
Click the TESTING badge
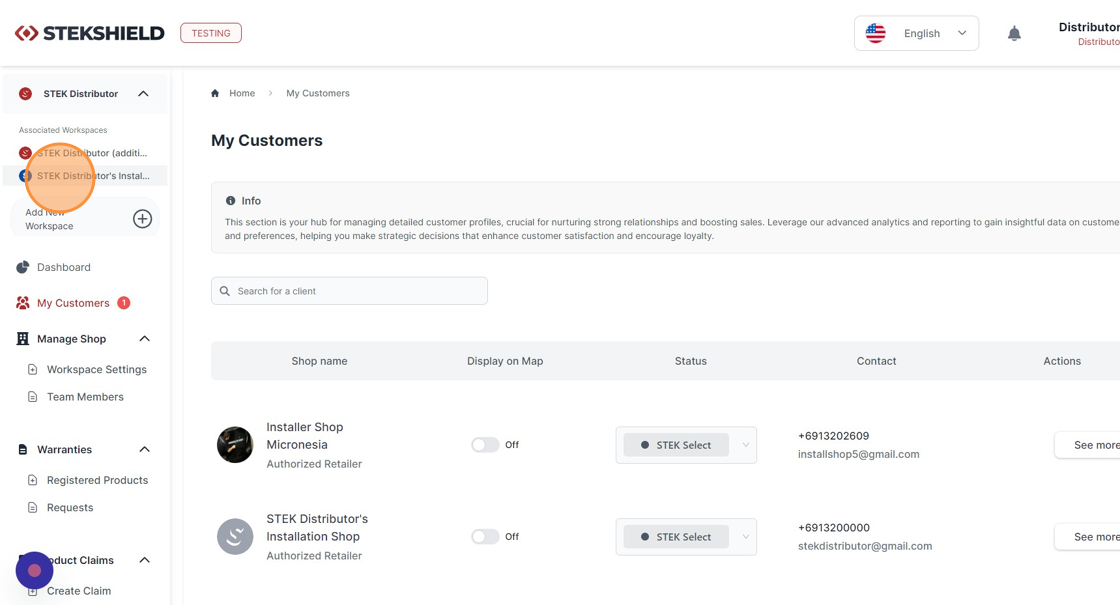(211, 33)
